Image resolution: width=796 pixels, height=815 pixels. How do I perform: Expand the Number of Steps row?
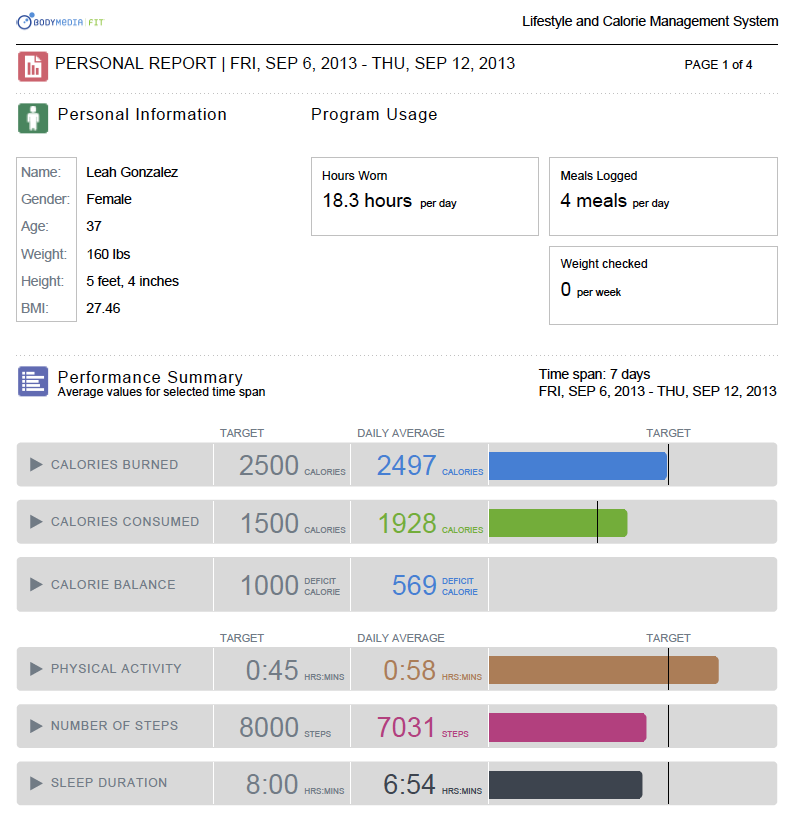[x=36, y=726]
